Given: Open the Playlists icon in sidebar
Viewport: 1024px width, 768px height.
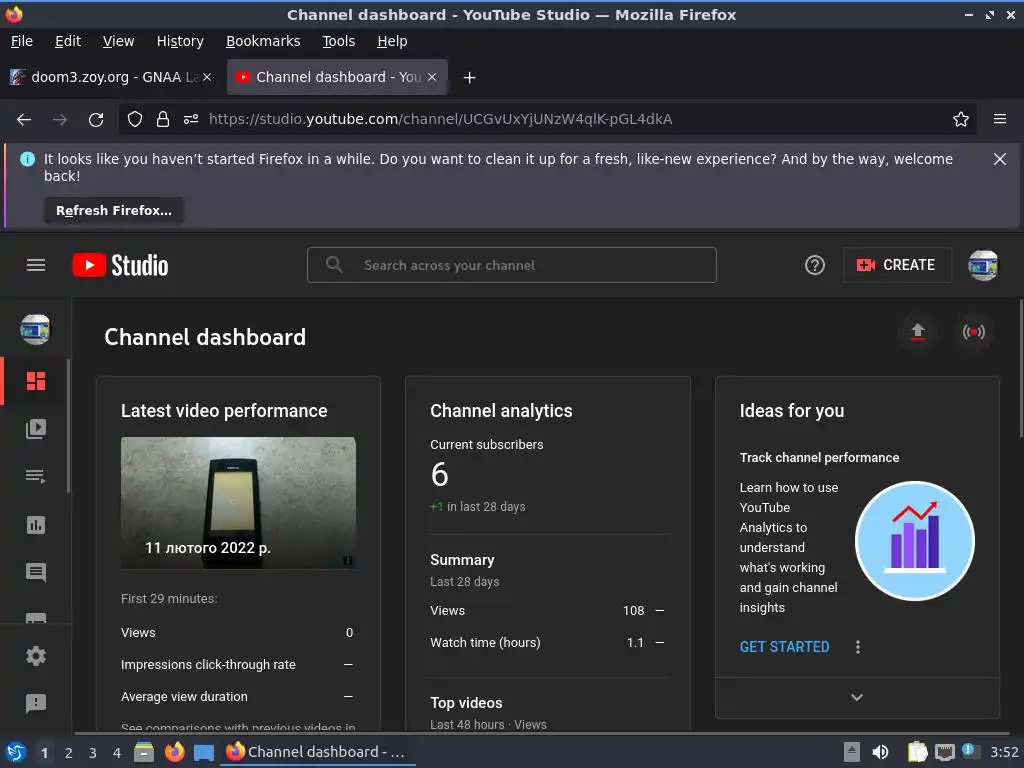Looking at the screenshot, I should pos(36,476).
